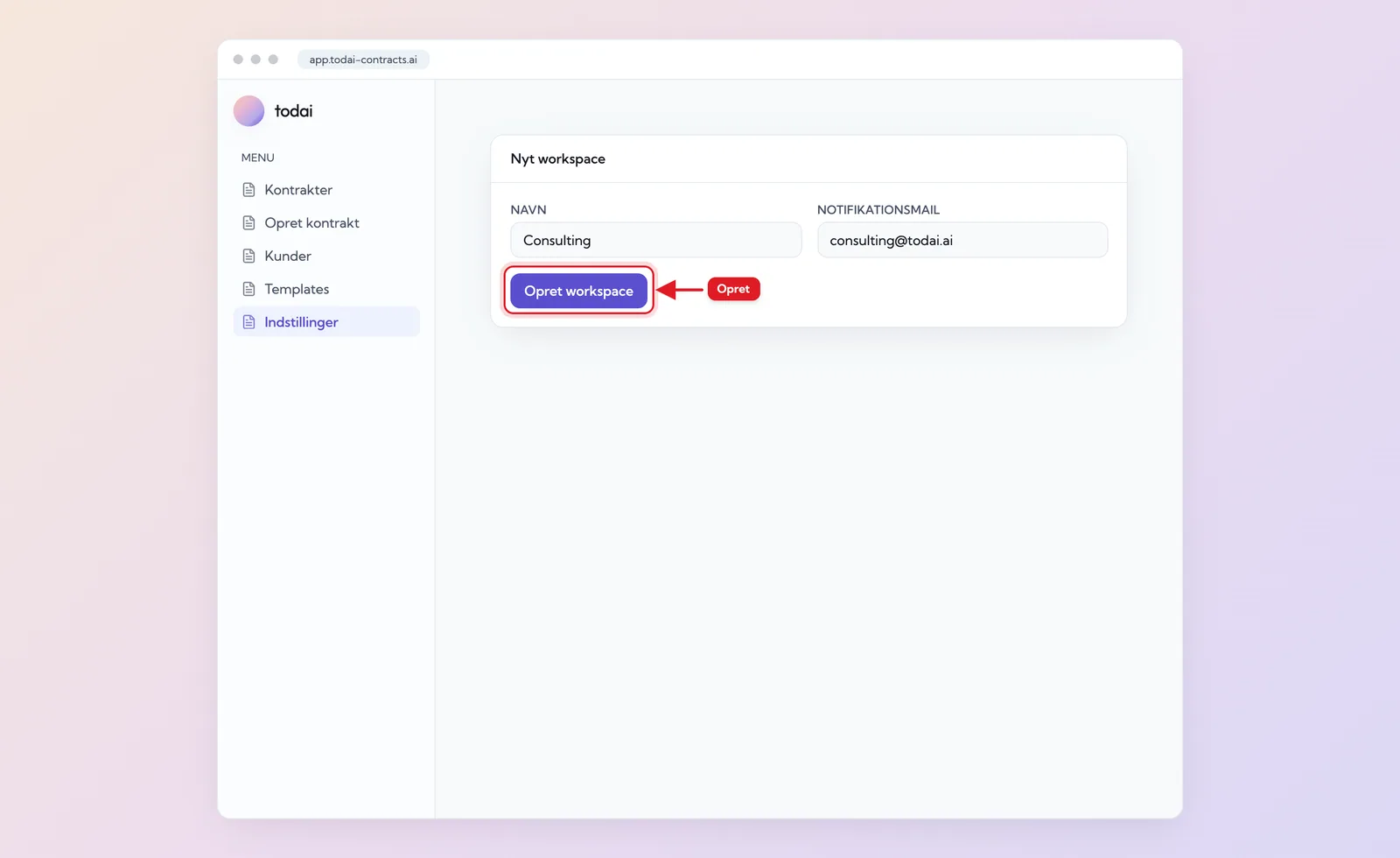
Task: Click the NAVN field label
Action: pyautogui.click(x=528, y=210)
